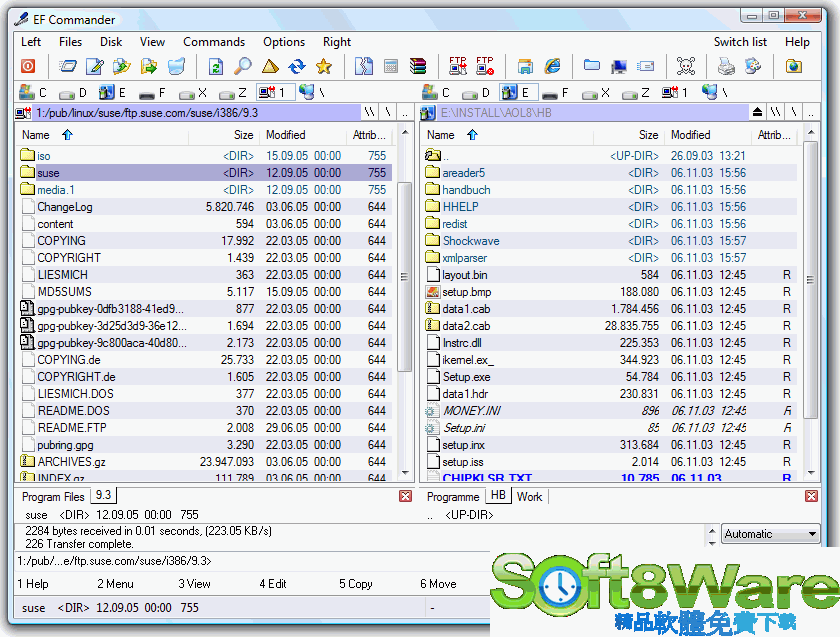This screenshot has width=840, height=637.
Task: Switch to the Program Files tab
Action: [53, 497]
